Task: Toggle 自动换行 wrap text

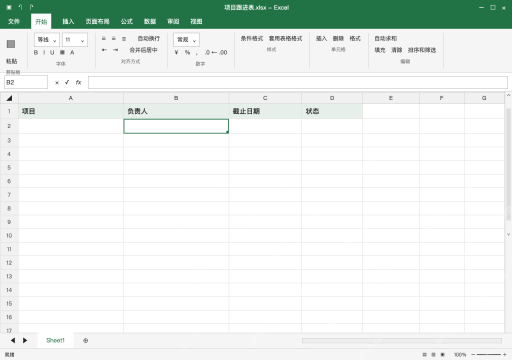Action: [x=149, y=39]
